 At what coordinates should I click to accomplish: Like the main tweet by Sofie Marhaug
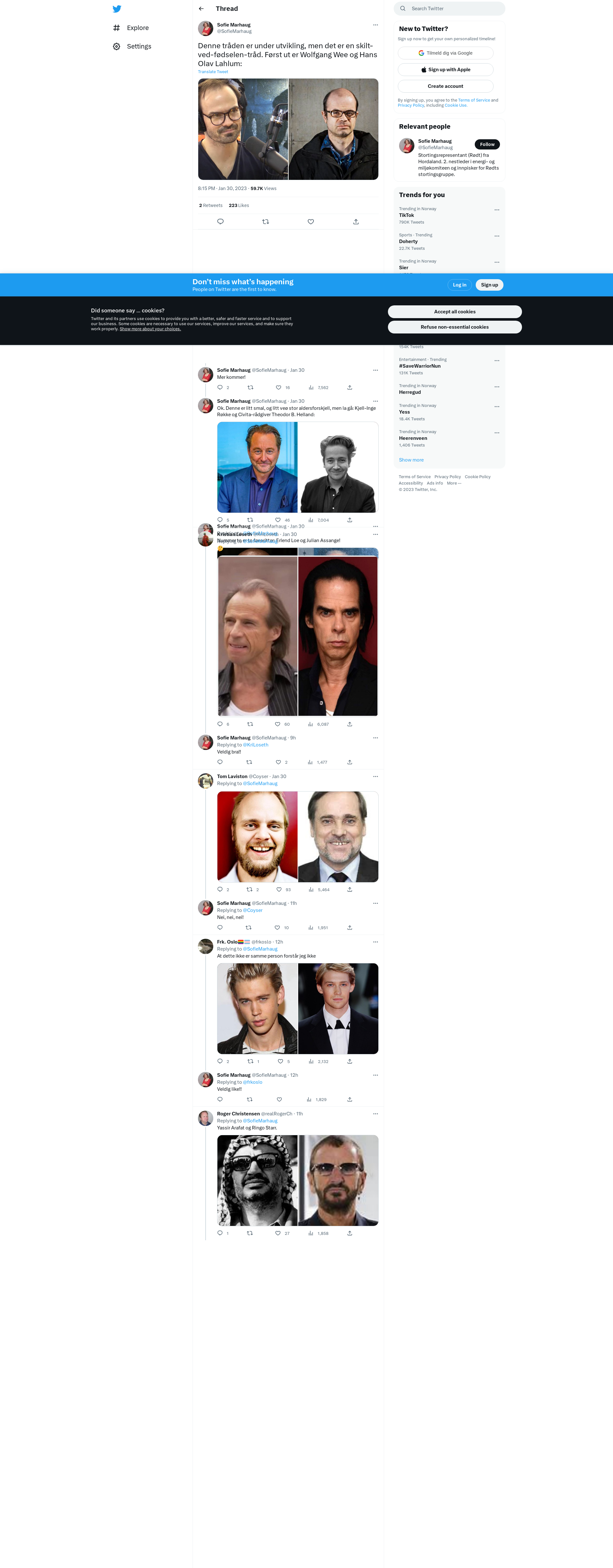[311, 222]
